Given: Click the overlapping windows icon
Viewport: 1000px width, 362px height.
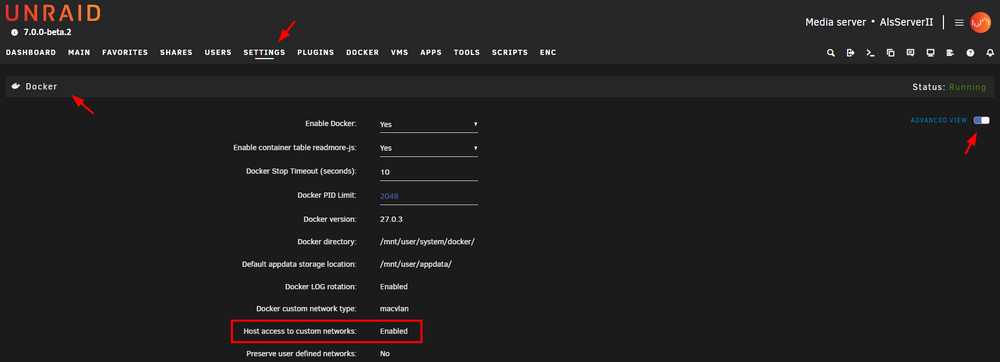Looking at the screenshot, I should point(890,53).
